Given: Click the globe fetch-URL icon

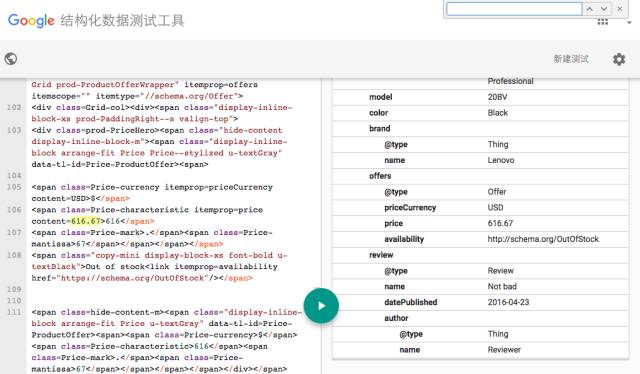Looking at the screenshot, I should click(11, 59).
